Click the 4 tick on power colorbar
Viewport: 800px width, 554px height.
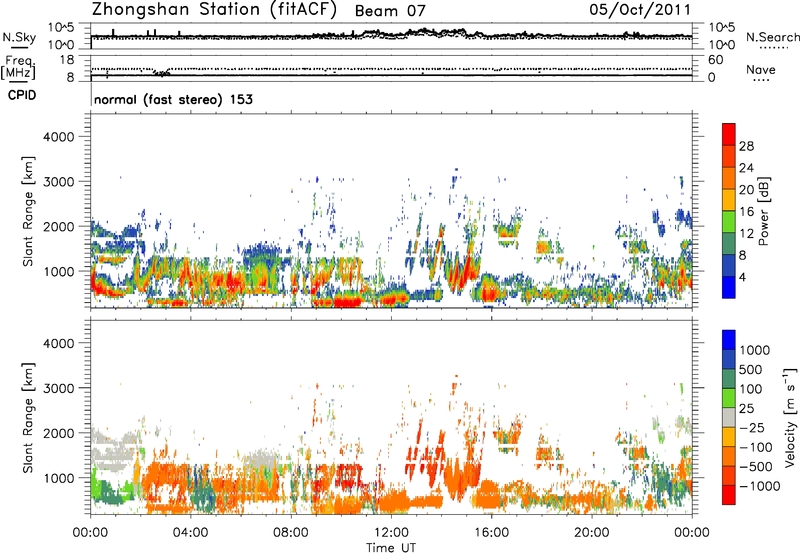tap(742, 277)
